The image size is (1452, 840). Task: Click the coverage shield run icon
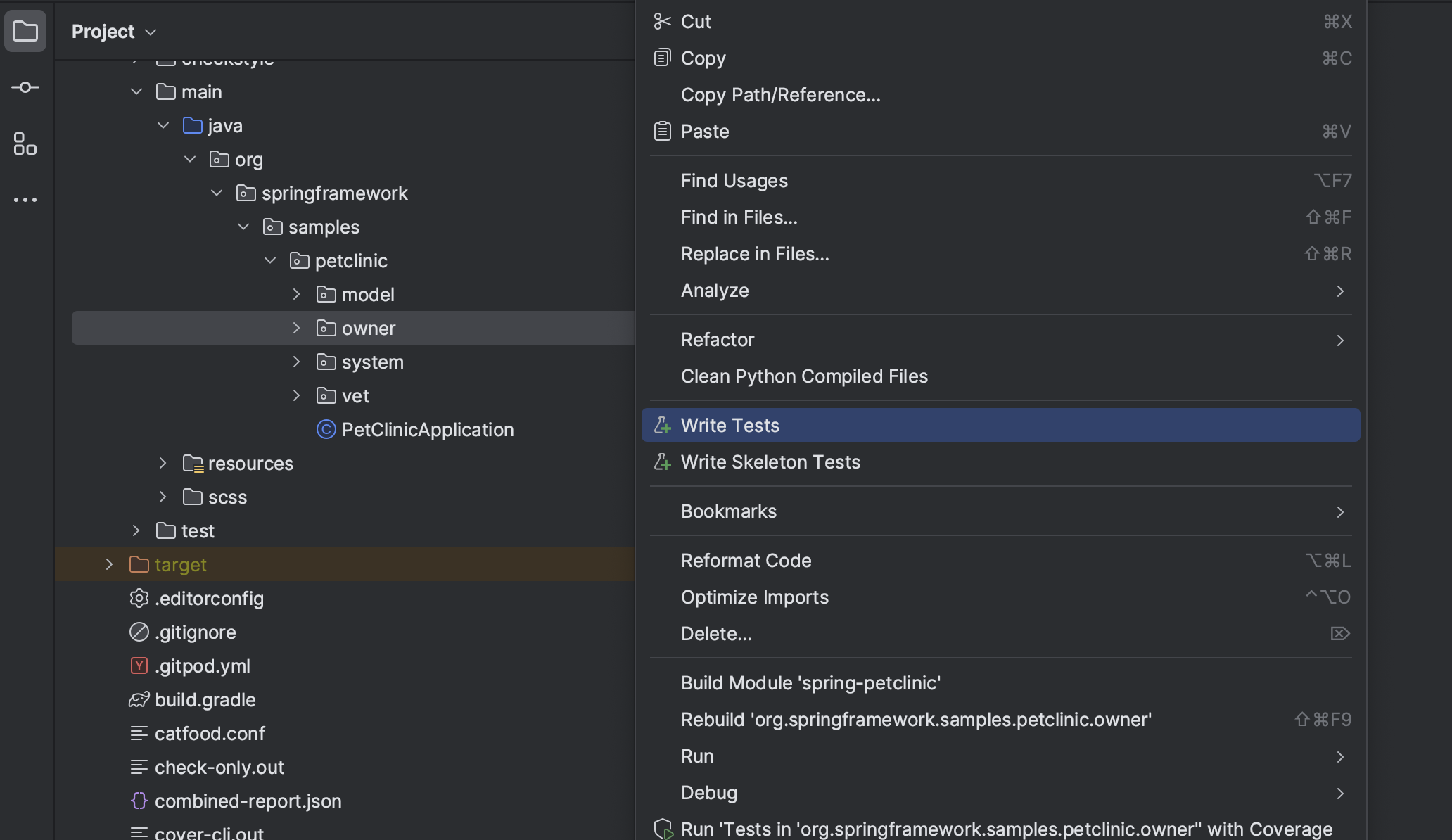pyautogui.click(x=662, y=829)
